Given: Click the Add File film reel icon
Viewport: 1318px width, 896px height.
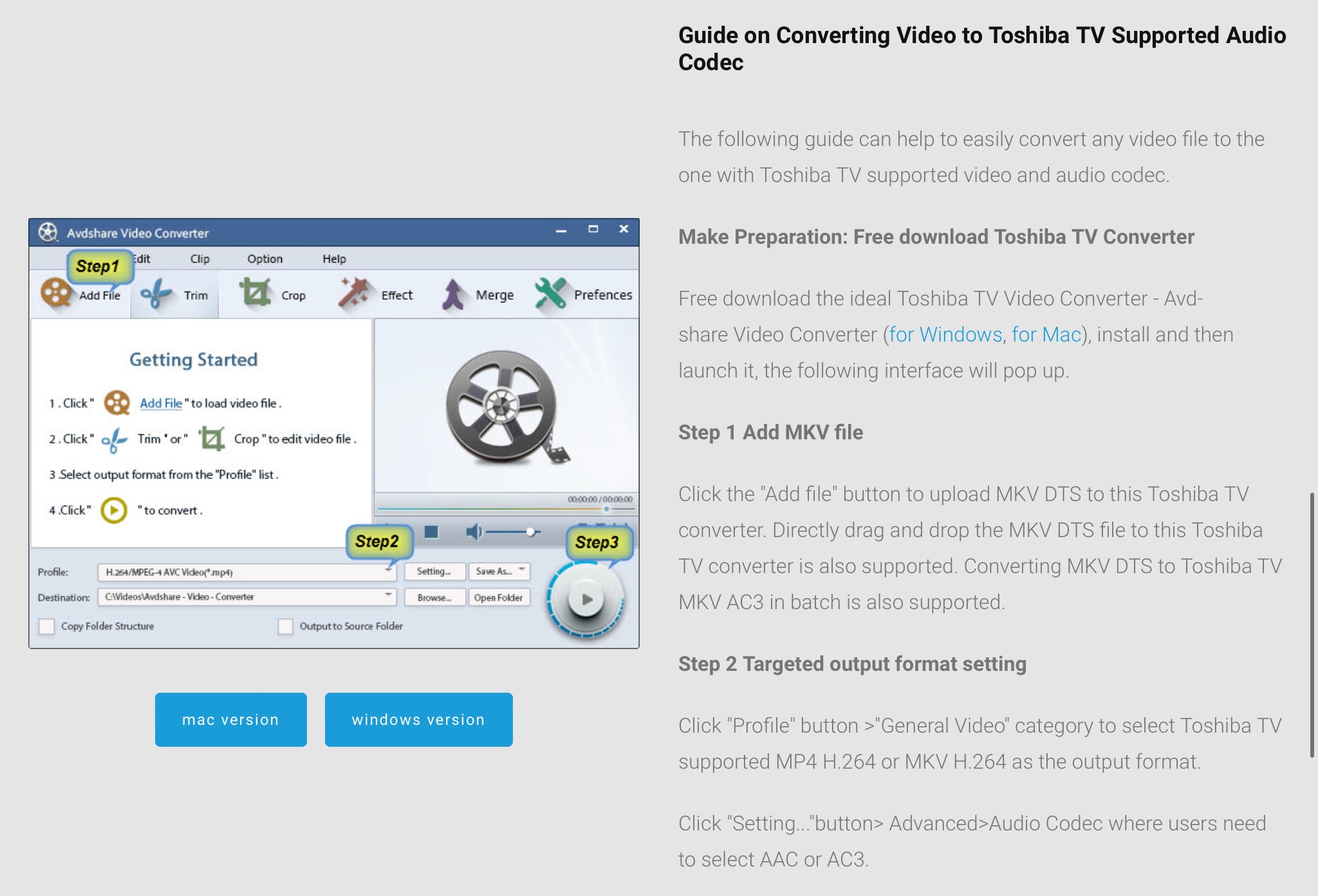Looking at the screenshot, I should pos(56,293).
